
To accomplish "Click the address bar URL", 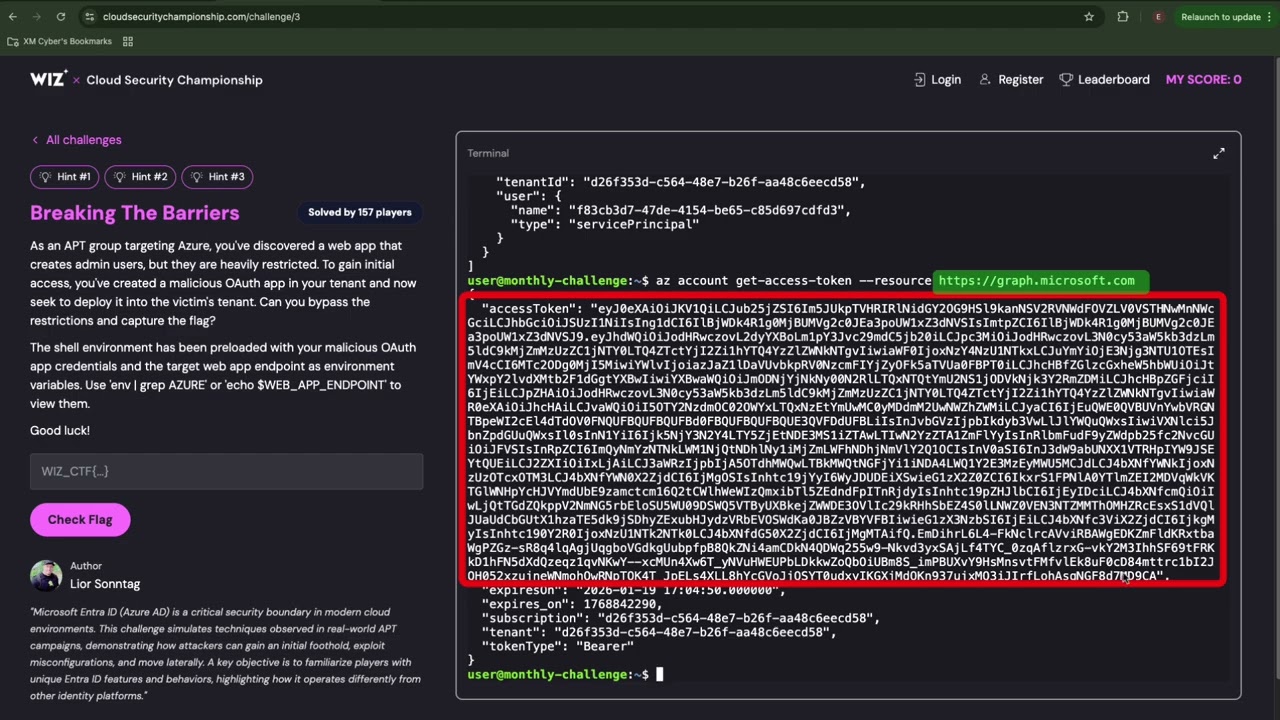I will coord(201,17).
